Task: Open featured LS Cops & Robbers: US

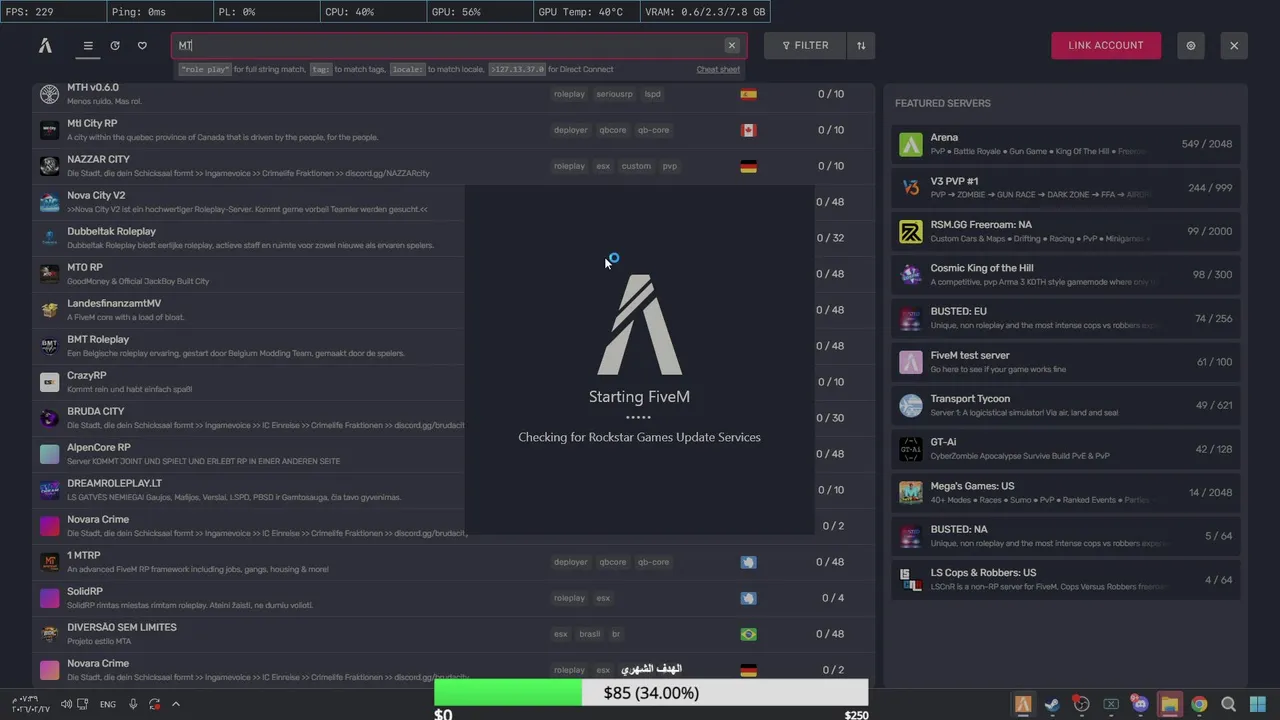Action: coord(1066,579)
